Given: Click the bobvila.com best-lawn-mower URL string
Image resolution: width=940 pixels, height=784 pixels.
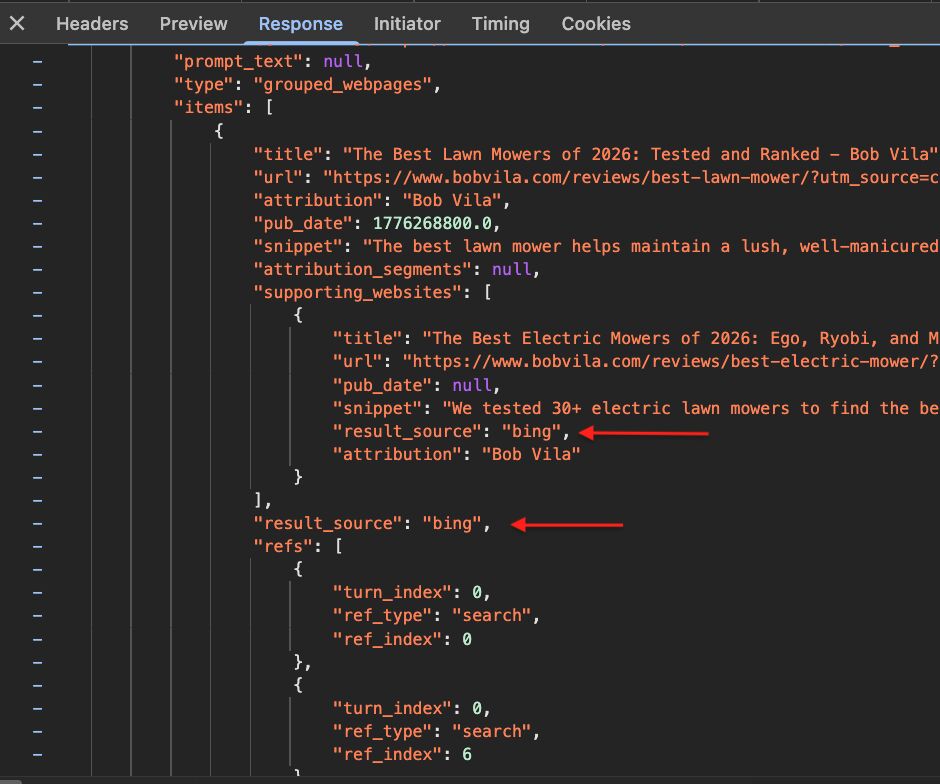Looking at the screenshot, I should tap(631, 177).
